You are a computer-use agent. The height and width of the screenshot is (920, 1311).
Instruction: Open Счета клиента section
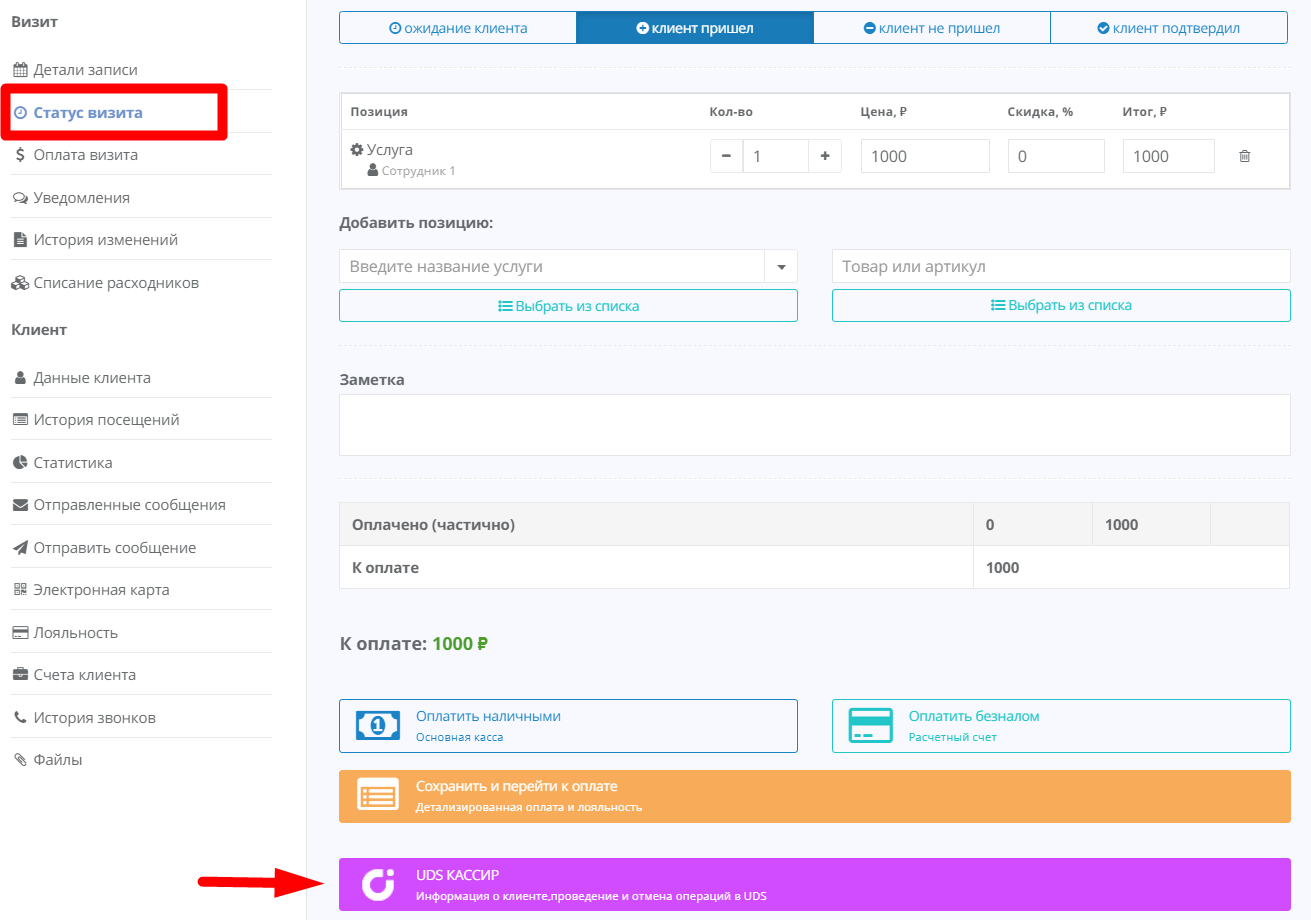point(84,675)
